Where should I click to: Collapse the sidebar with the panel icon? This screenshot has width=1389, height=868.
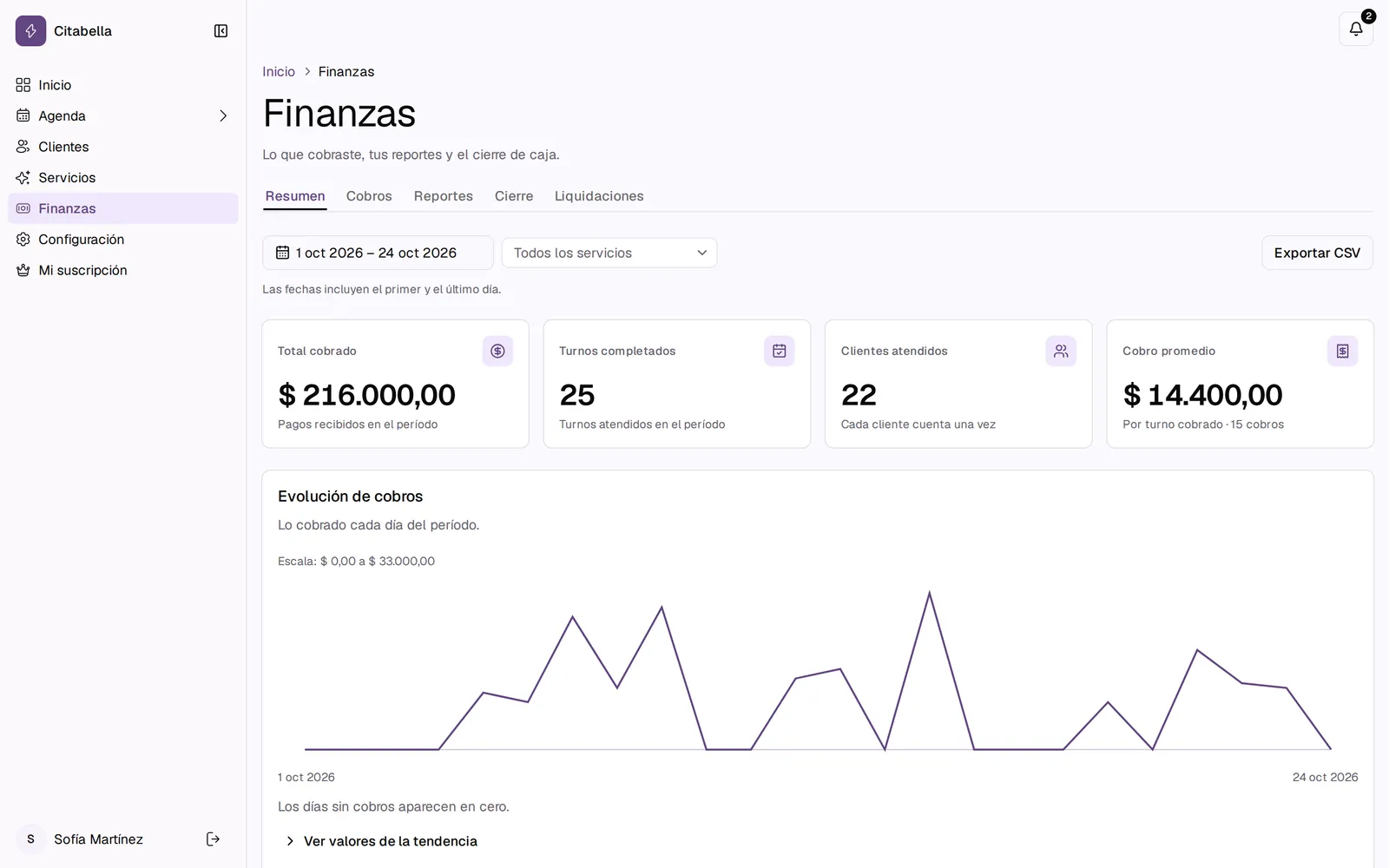pyautogui.click(x=221, y=31)
